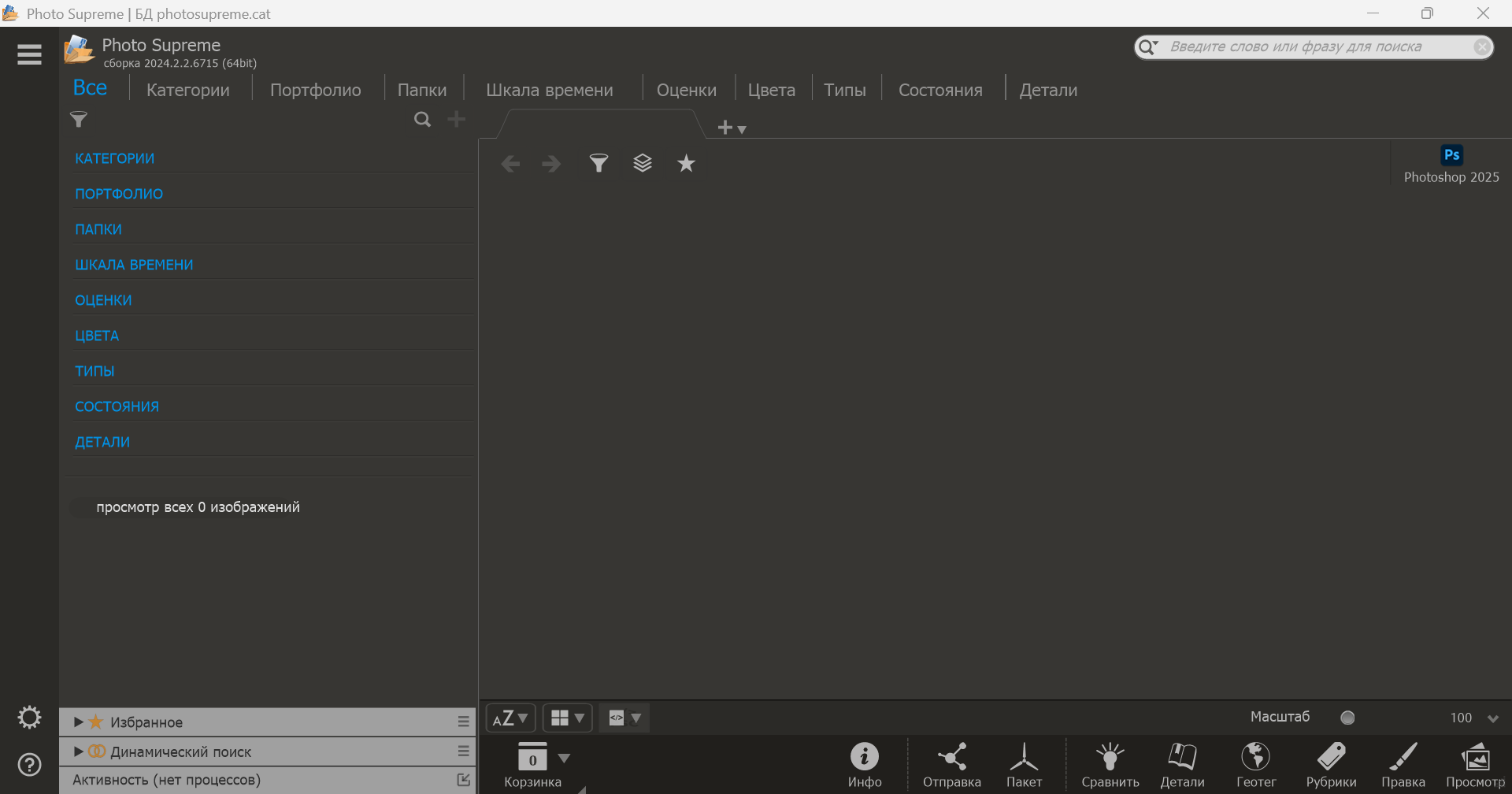Screen dimensions: 1512x794
Task: Select the empty open viewer tab
Action: [x=602, y=124]
